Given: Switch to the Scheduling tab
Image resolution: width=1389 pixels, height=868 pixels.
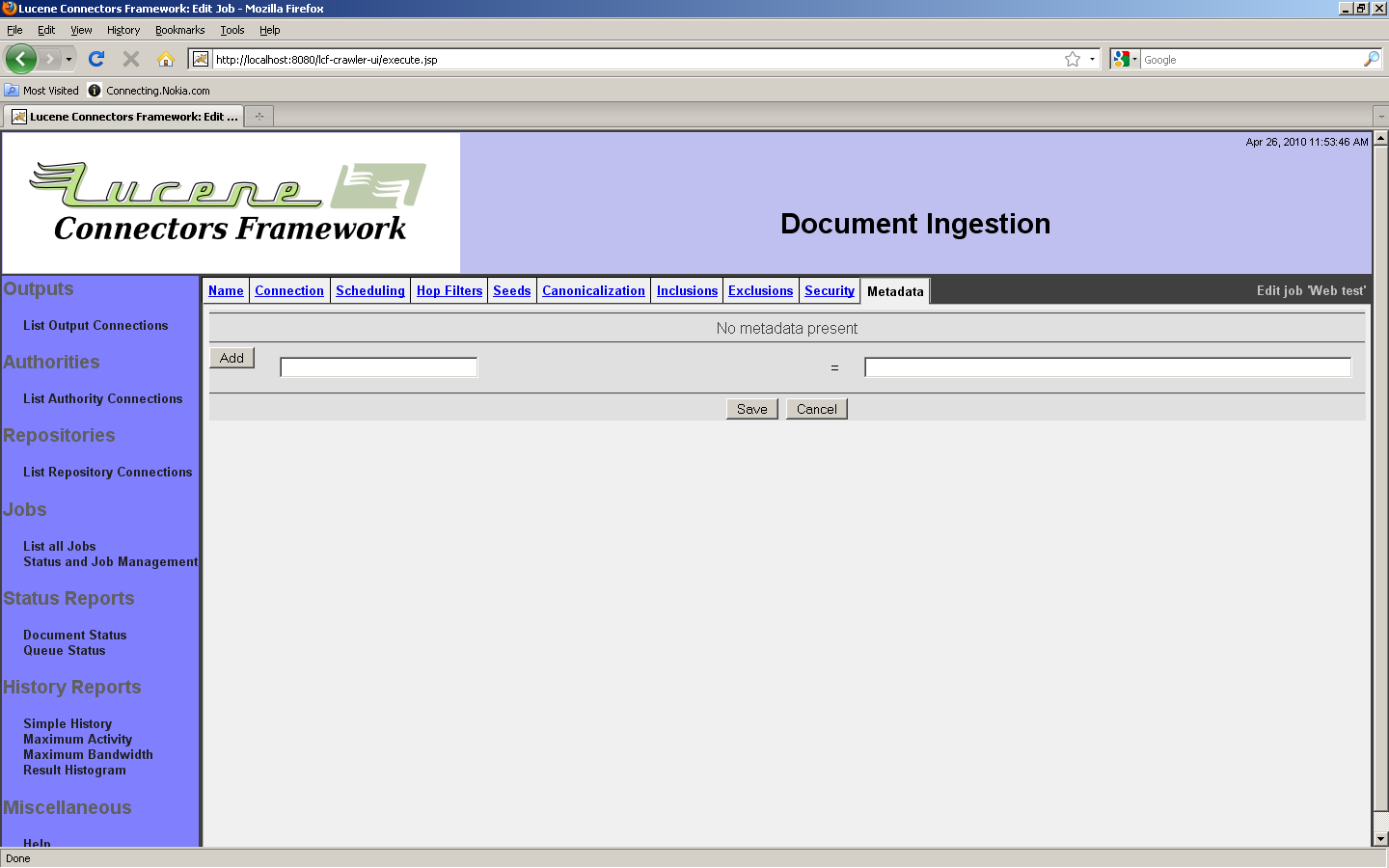Looking at the screenshot, I should 370,290.
